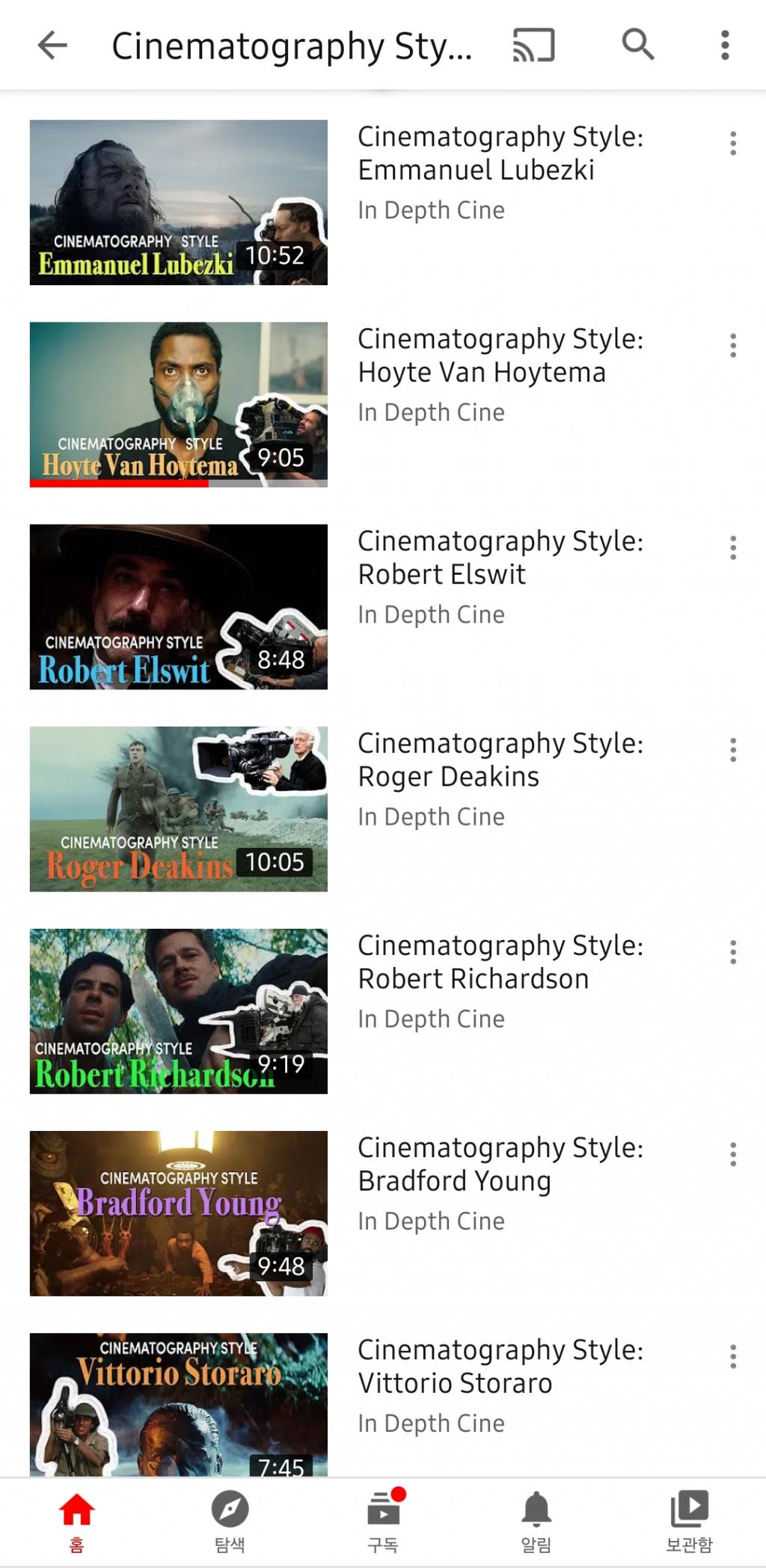Image resolution: width=766 pixels, height=1568 pixels.
Task: Open the 구독 subscriptions tab
Action: (x=383, y=1522)
